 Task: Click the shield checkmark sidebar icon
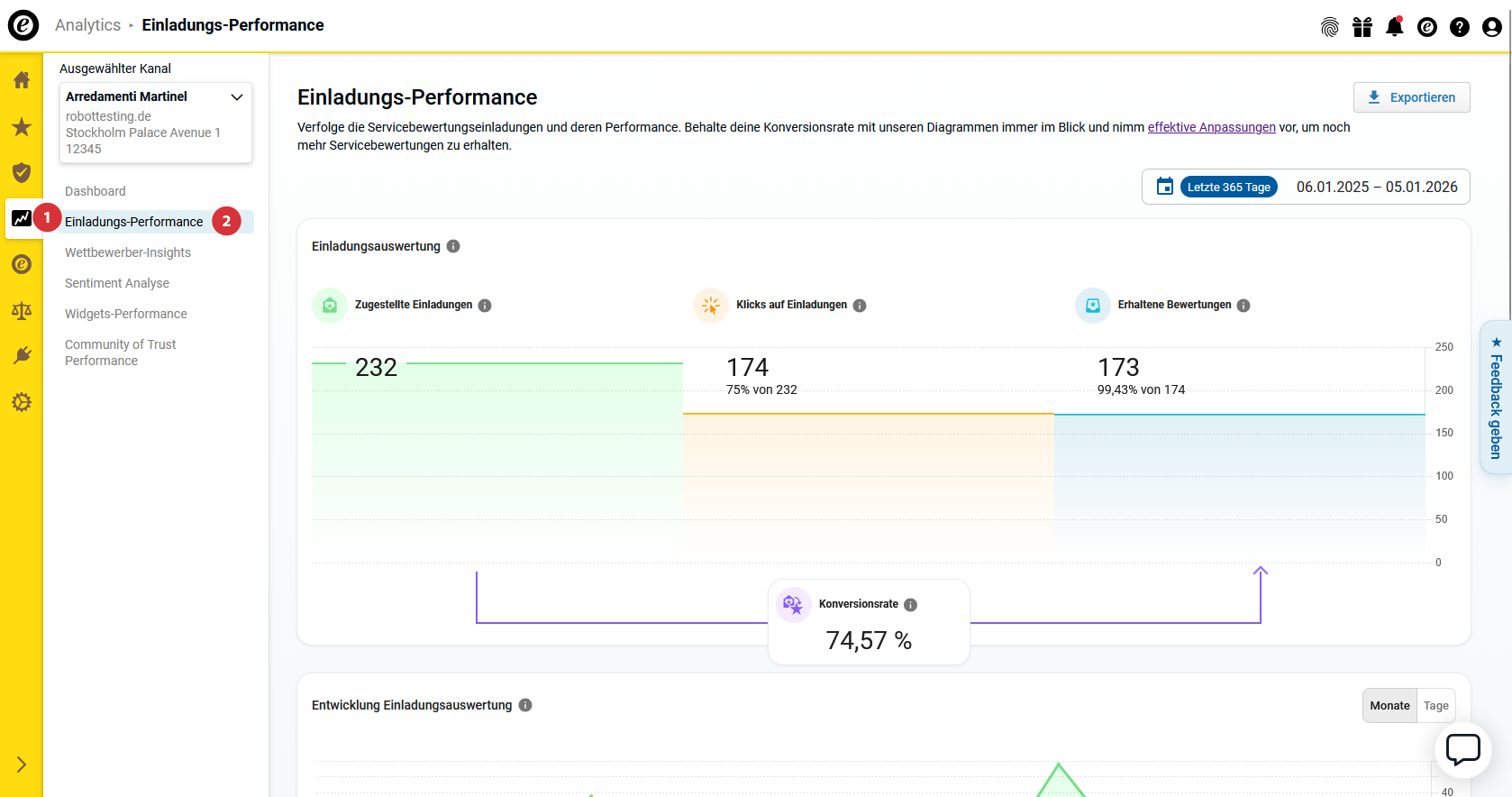[x=22, y=172]
